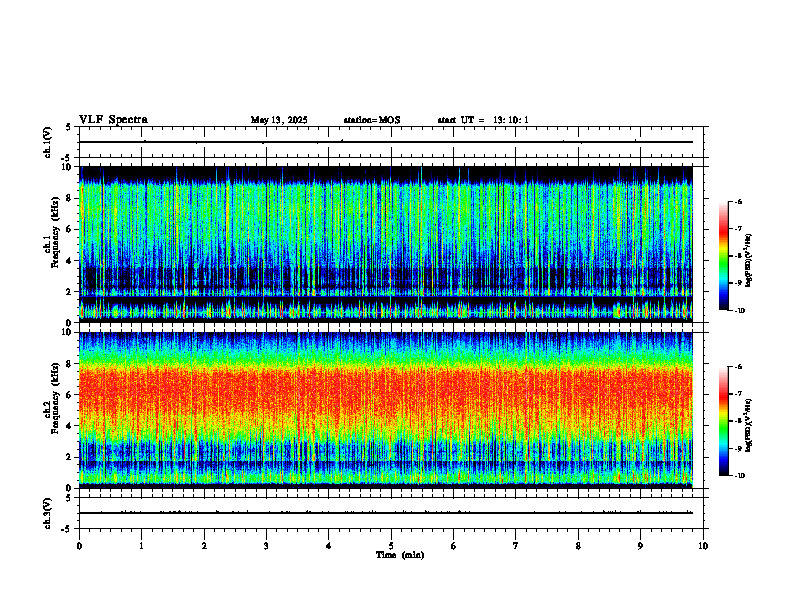The height and width of the screenshot is (612, 792).
Task: Click the "-10" label on the ch.2 colorbar
Action: [739, 476]
